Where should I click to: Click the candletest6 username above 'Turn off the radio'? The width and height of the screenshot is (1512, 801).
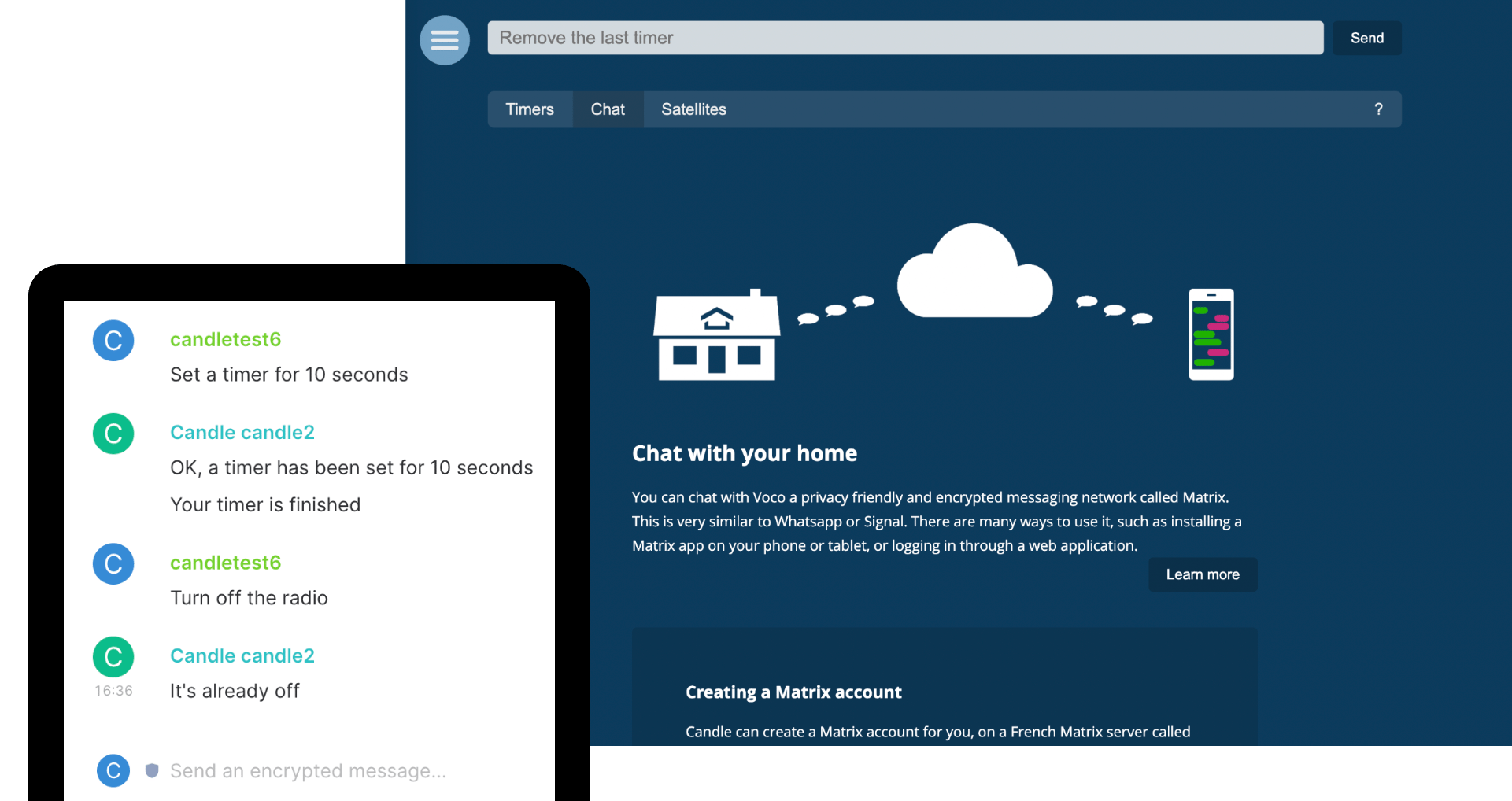(225, 563)
